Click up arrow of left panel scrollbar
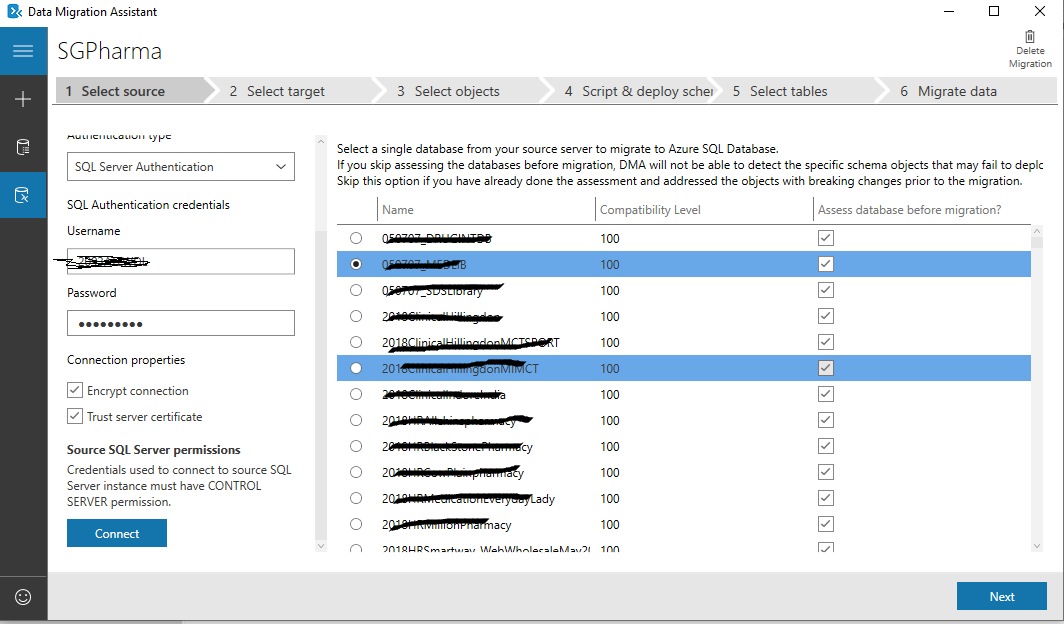Image resolution: width=1064 pixels, height=624 pixels. [321, 141]
